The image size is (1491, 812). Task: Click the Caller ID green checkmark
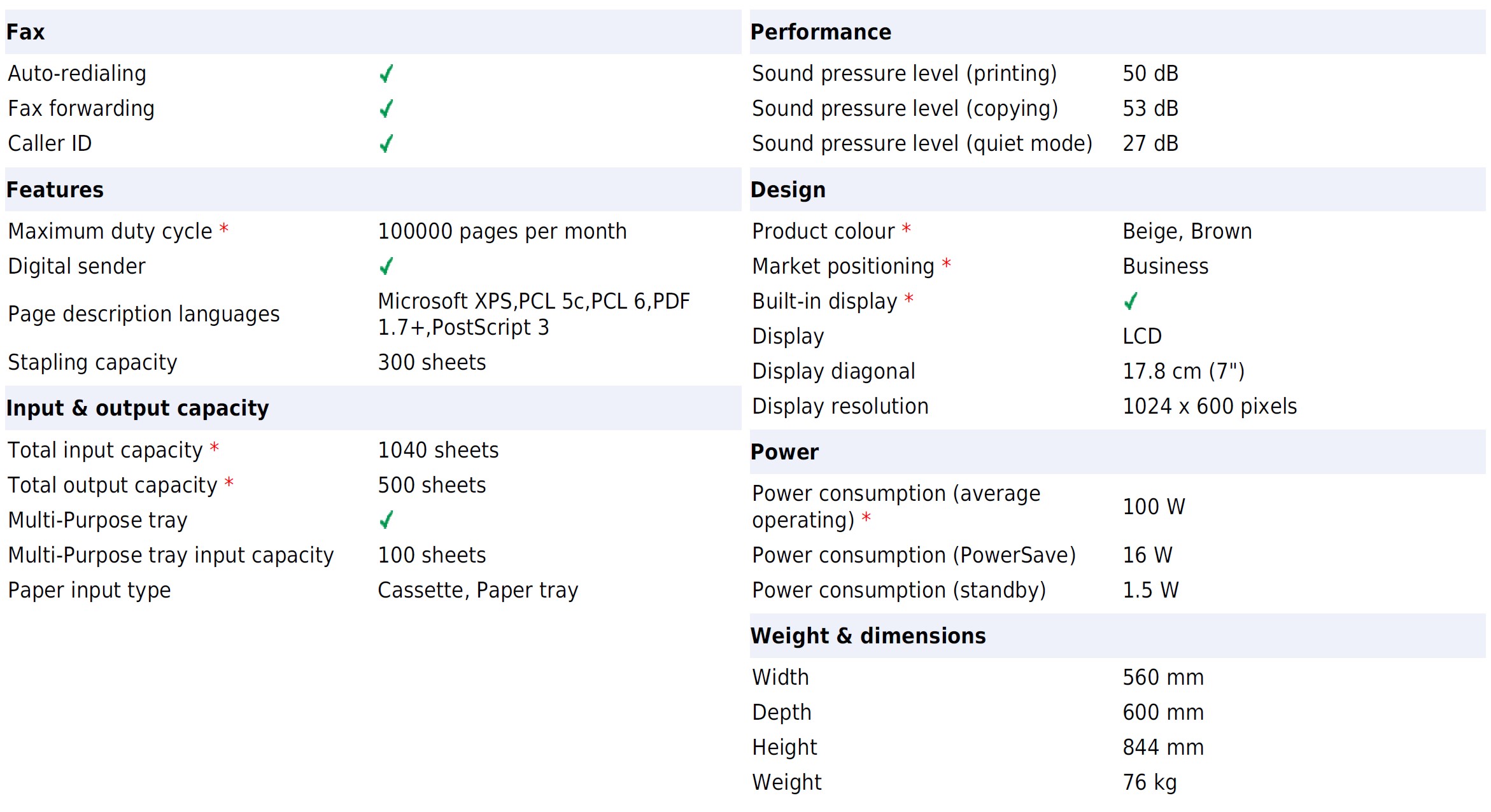point(386,144)
